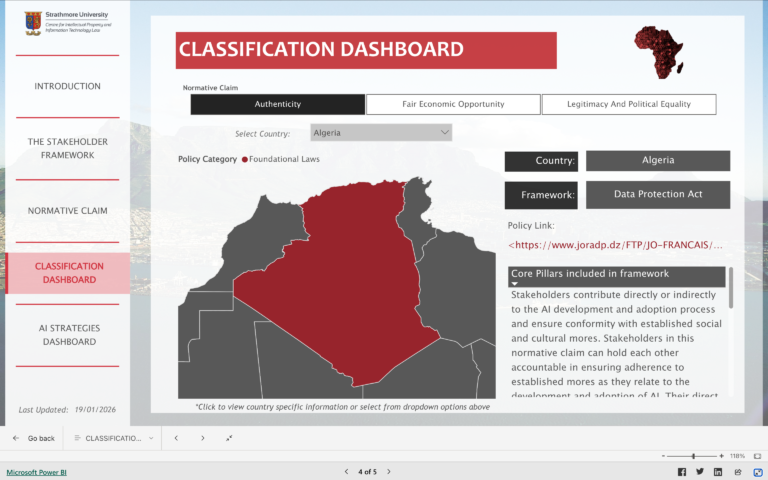Click the Algeria country value card
The width and height of the screenshot is (768, 480).
pyautogui.click(x=658, y=161)
